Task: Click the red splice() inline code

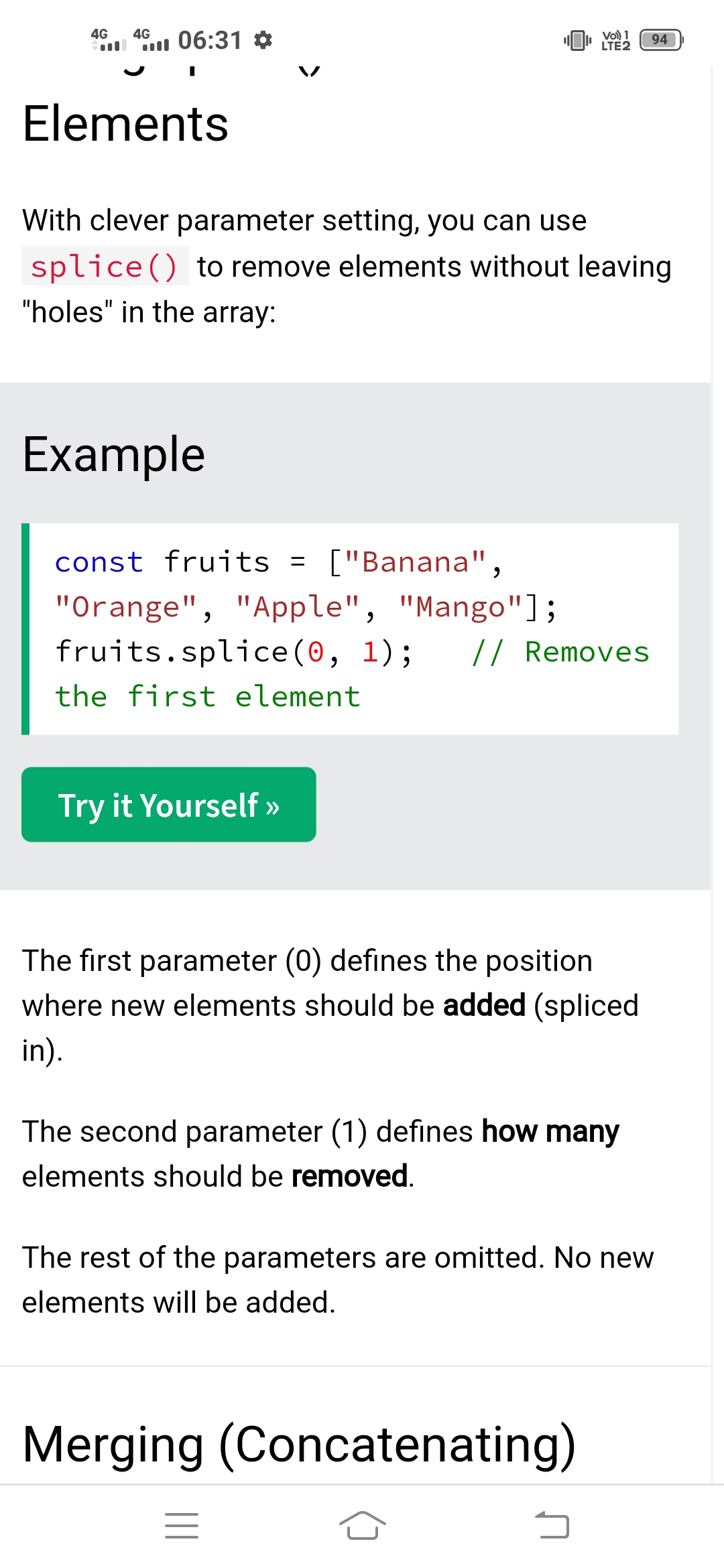Action: (x=105, y=267)
